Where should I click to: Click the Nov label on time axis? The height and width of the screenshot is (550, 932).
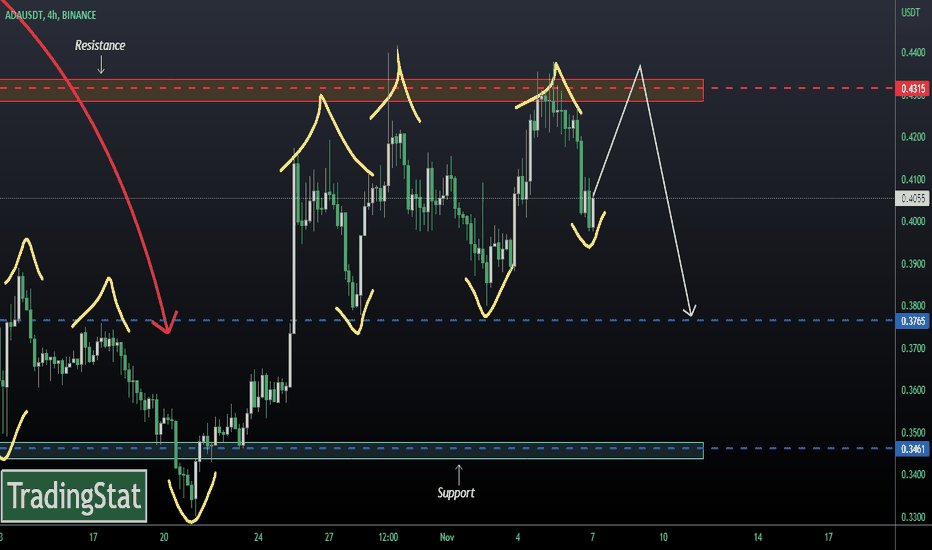click(x=447, y=537)
